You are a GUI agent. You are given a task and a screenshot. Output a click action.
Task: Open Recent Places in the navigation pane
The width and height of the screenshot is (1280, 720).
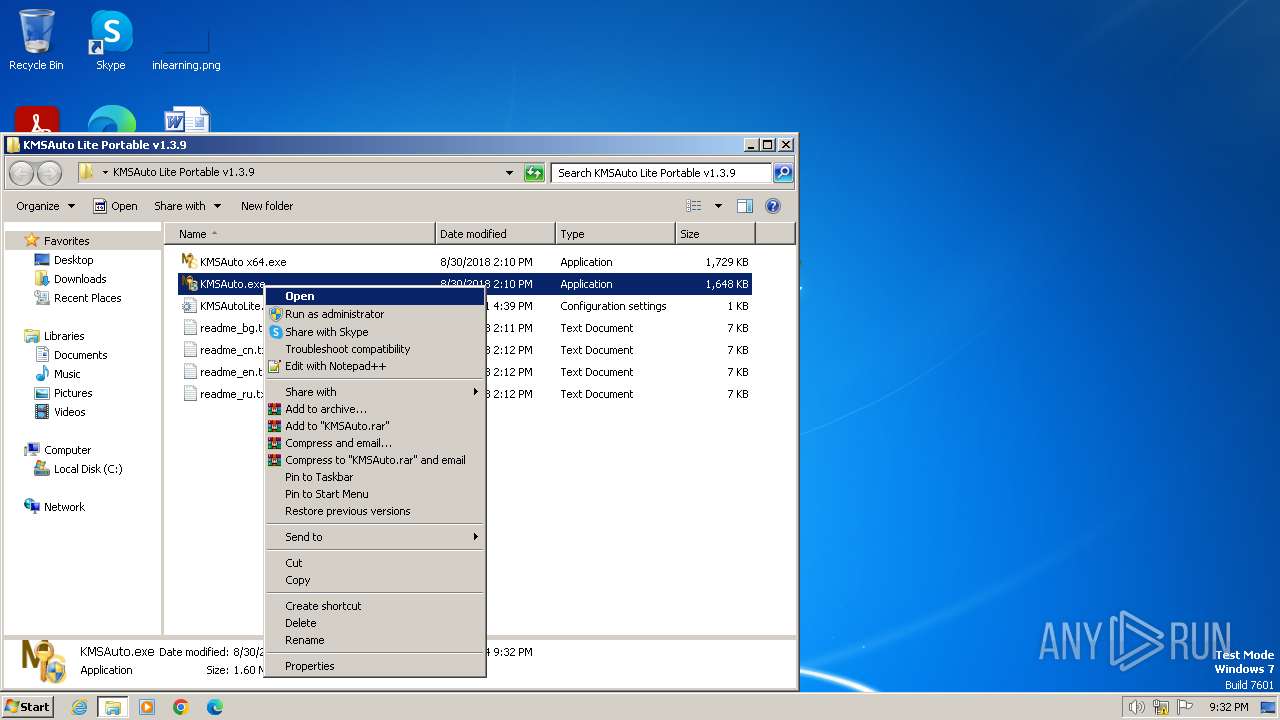pos(87,298)
